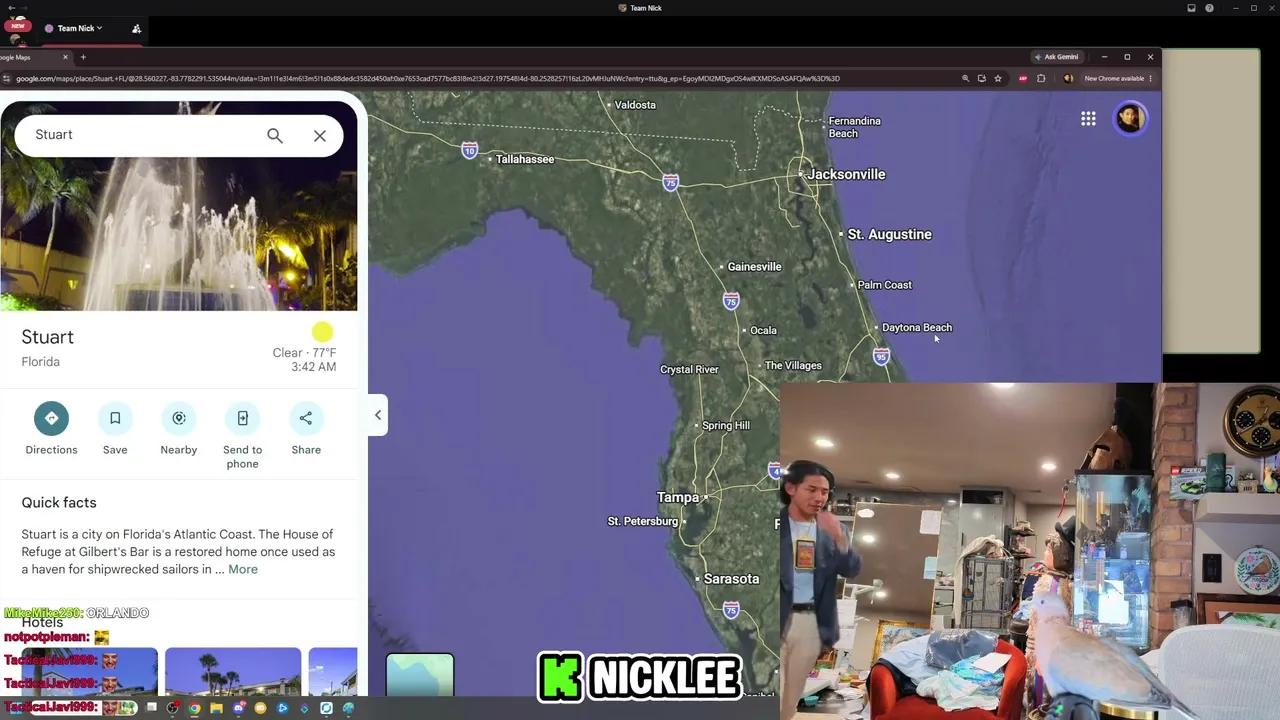Viewport: 1280px width, 720px height.
Task: Click the Chrome zoom magnifier icon
Action: 965,78
